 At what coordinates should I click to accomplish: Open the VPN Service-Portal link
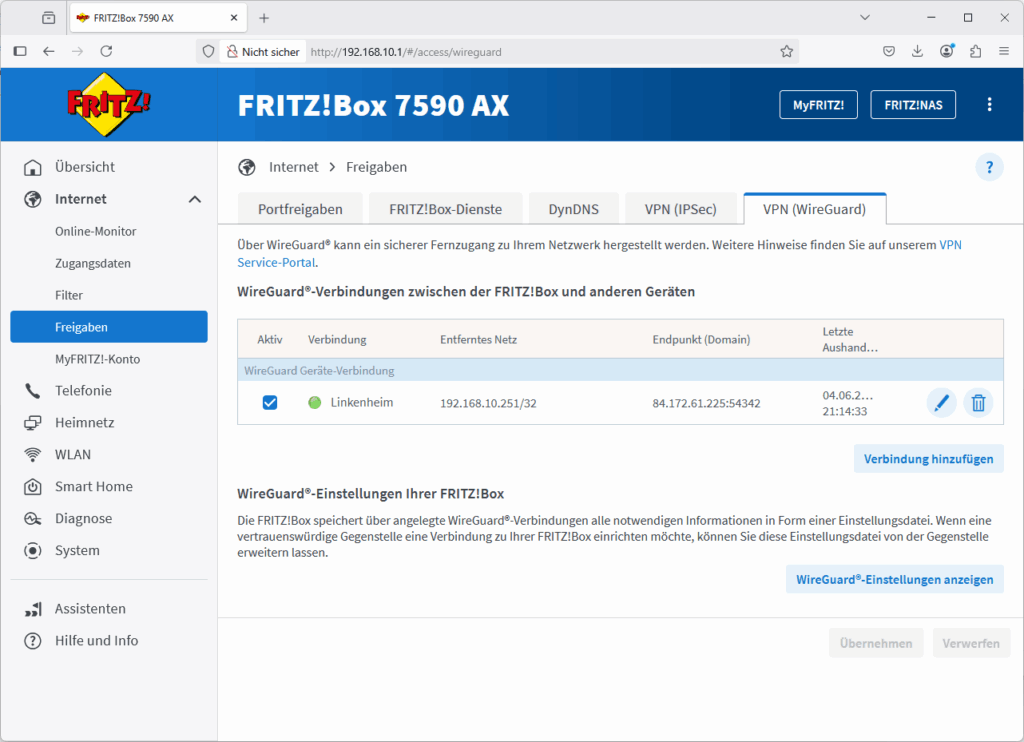tap(277, 263)
